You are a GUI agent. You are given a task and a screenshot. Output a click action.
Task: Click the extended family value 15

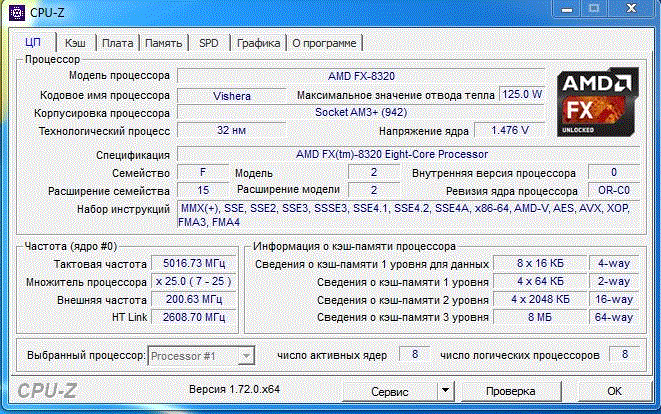[x=203, y=190]
